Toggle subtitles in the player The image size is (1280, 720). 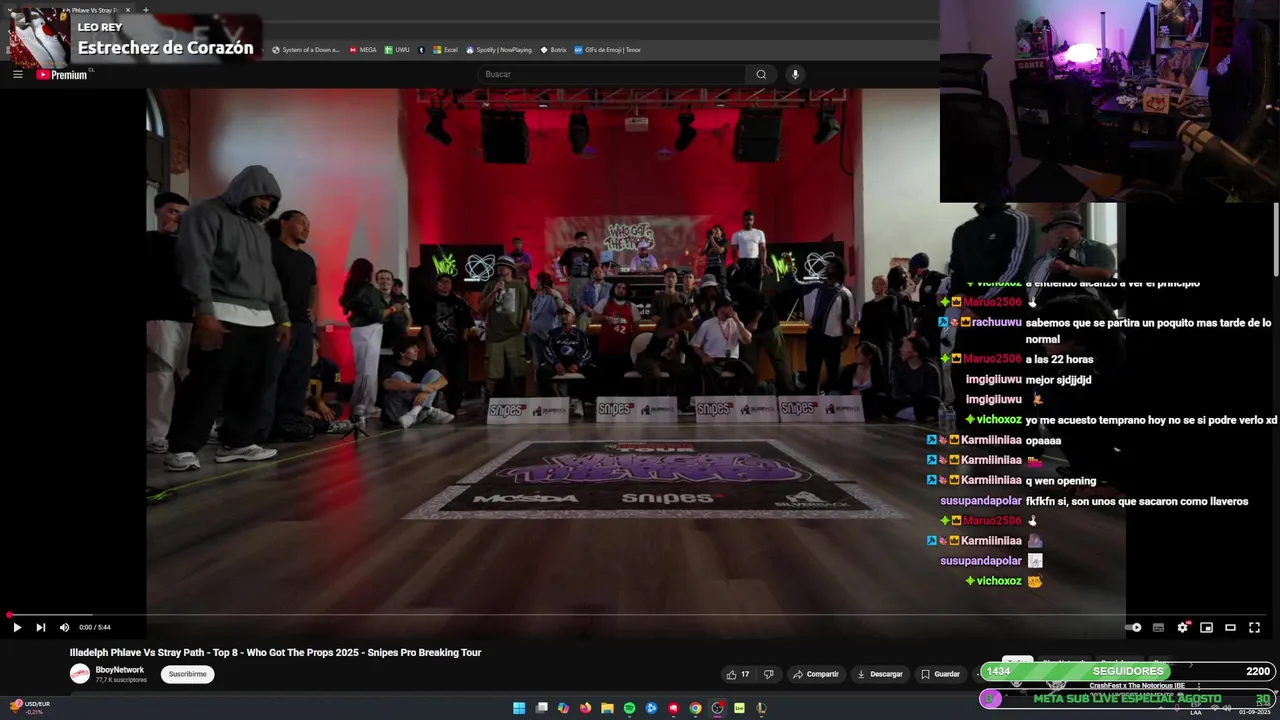coord(1158,628)
